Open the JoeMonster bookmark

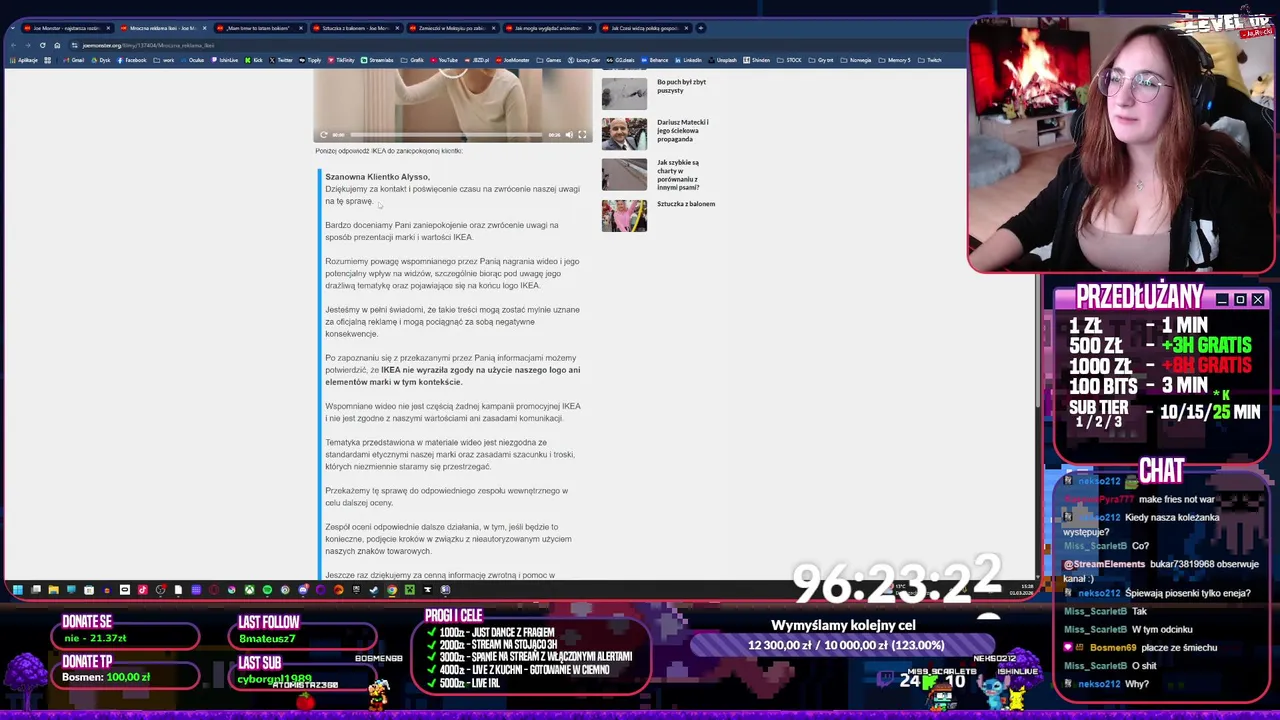click(x=513, y=60)
